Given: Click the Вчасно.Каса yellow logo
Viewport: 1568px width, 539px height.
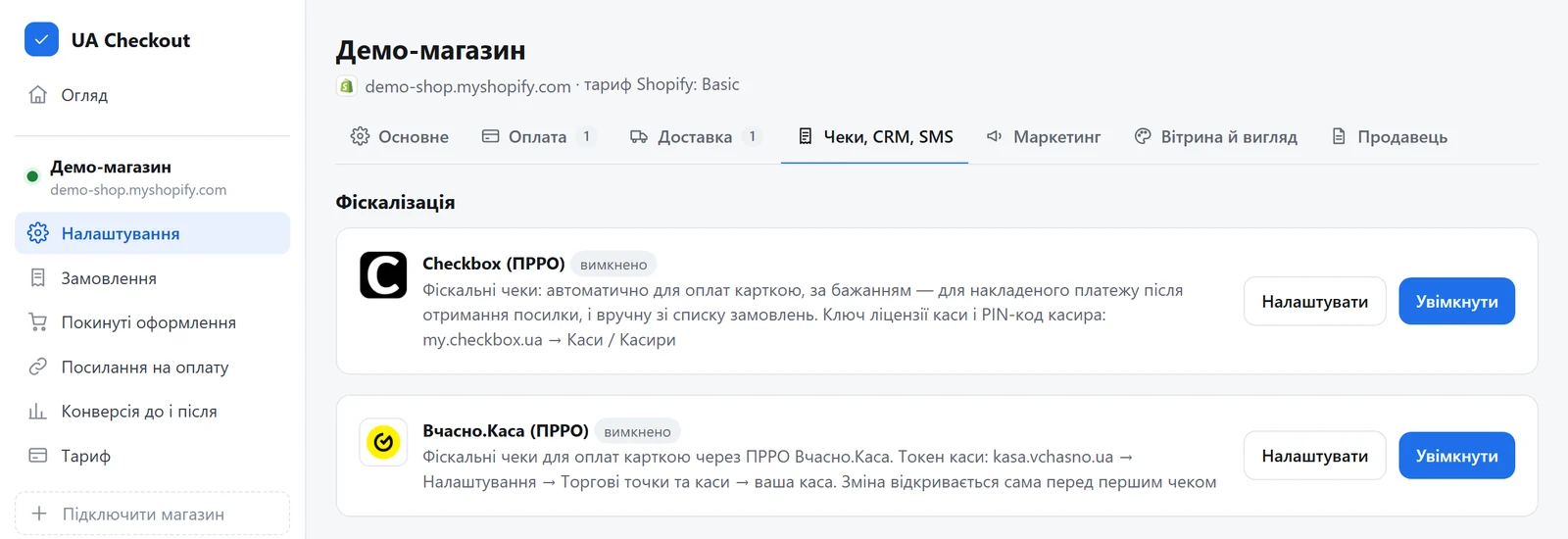Looking at the screenshot, I should coord(383,443).
